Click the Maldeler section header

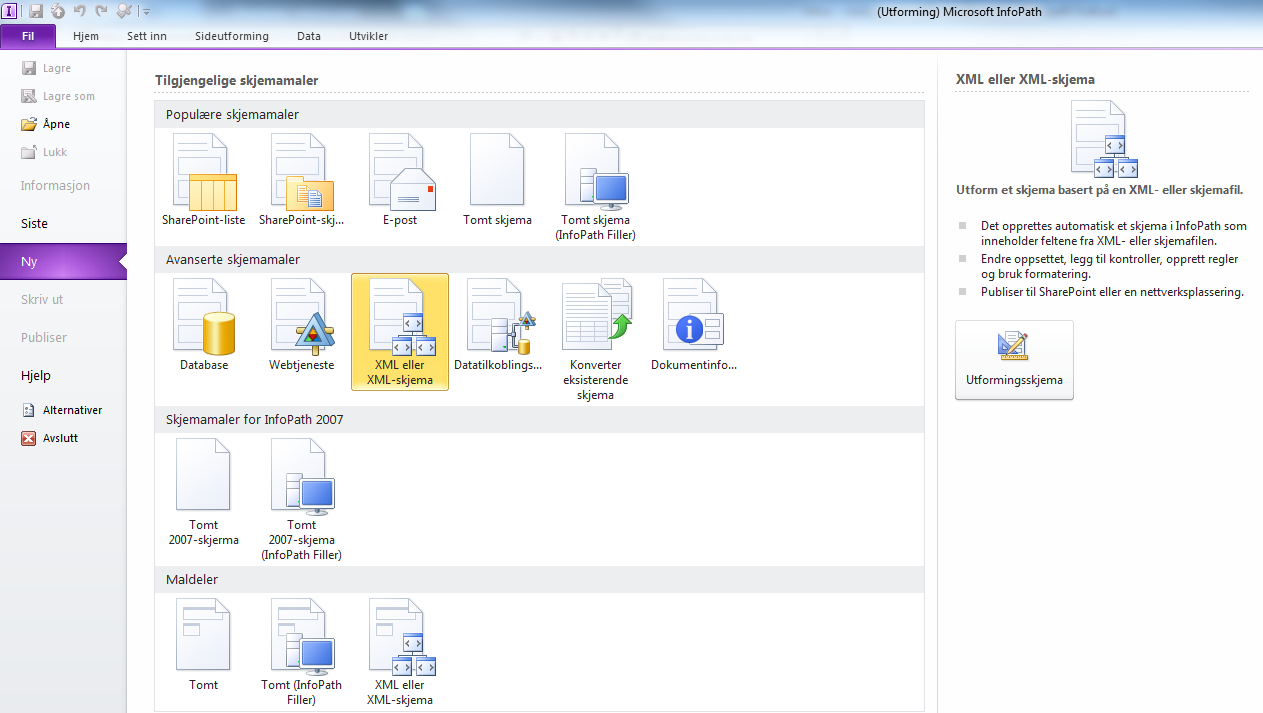[x=539, y=579]
